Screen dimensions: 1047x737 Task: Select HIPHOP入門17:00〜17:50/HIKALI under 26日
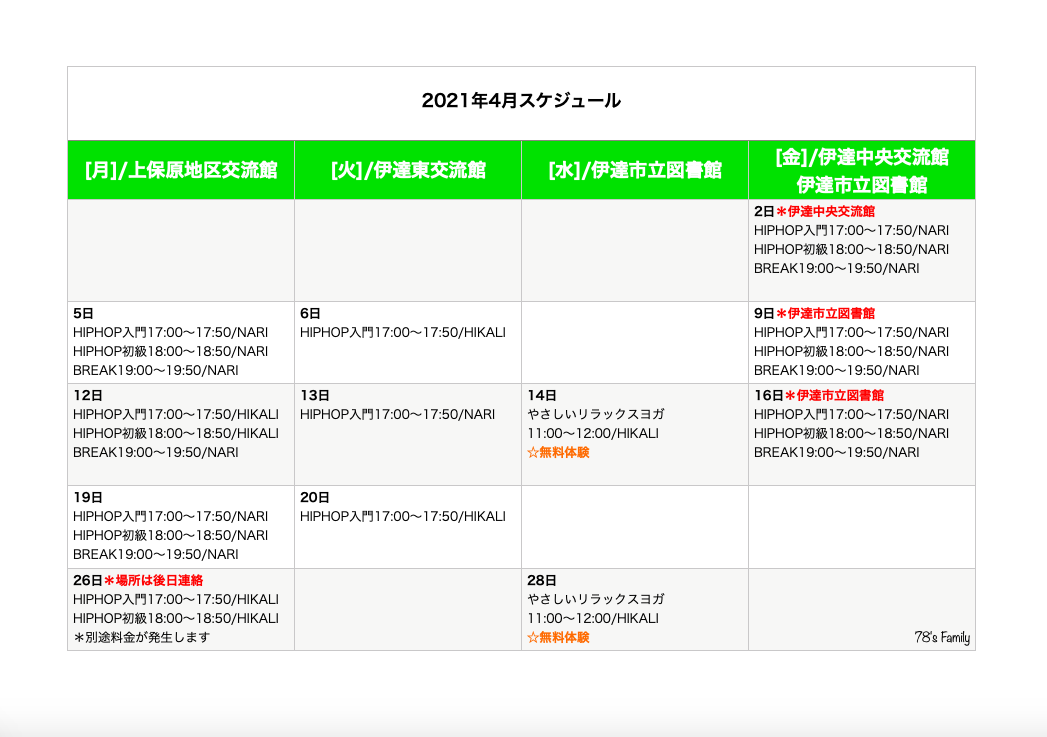click(176, 599)
